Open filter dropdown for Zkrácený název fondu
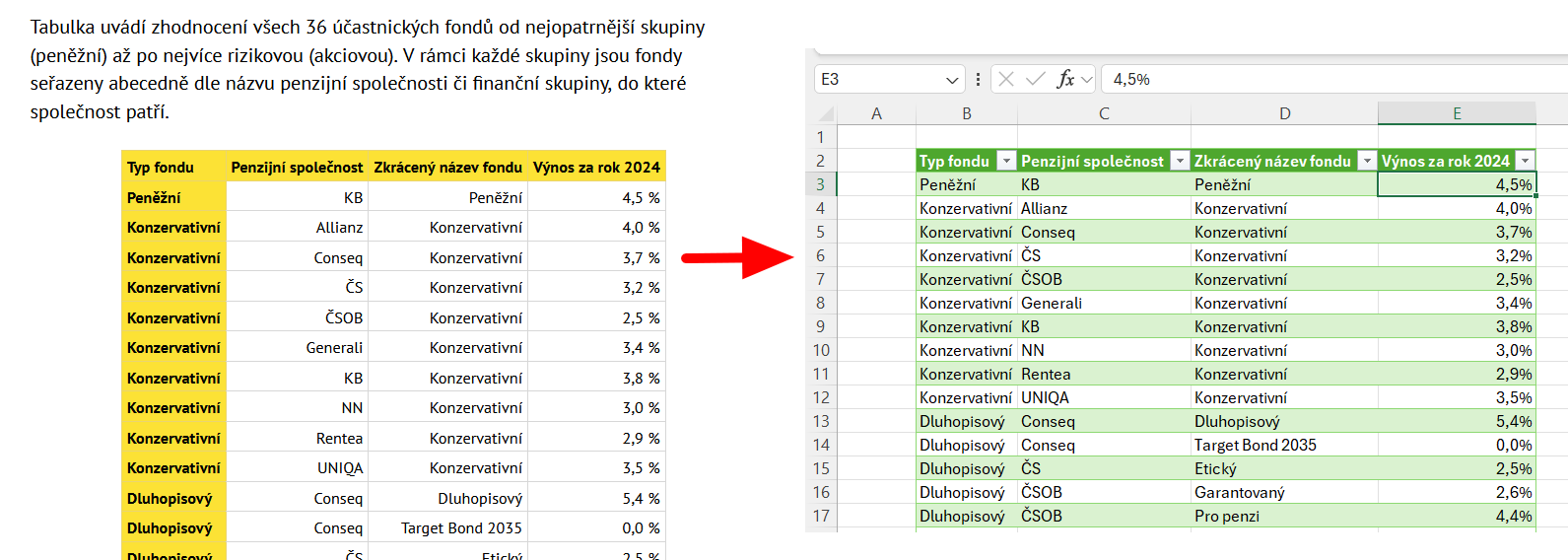 [1367, 161]
